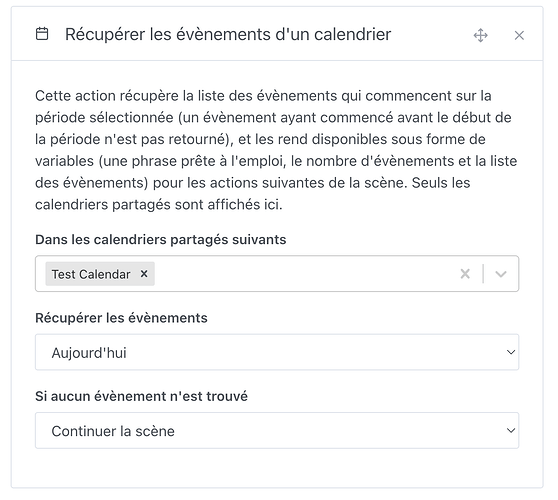558x500 pixels.
Task: Click the separator line in calendars field
Action: [x=483, y=274]
